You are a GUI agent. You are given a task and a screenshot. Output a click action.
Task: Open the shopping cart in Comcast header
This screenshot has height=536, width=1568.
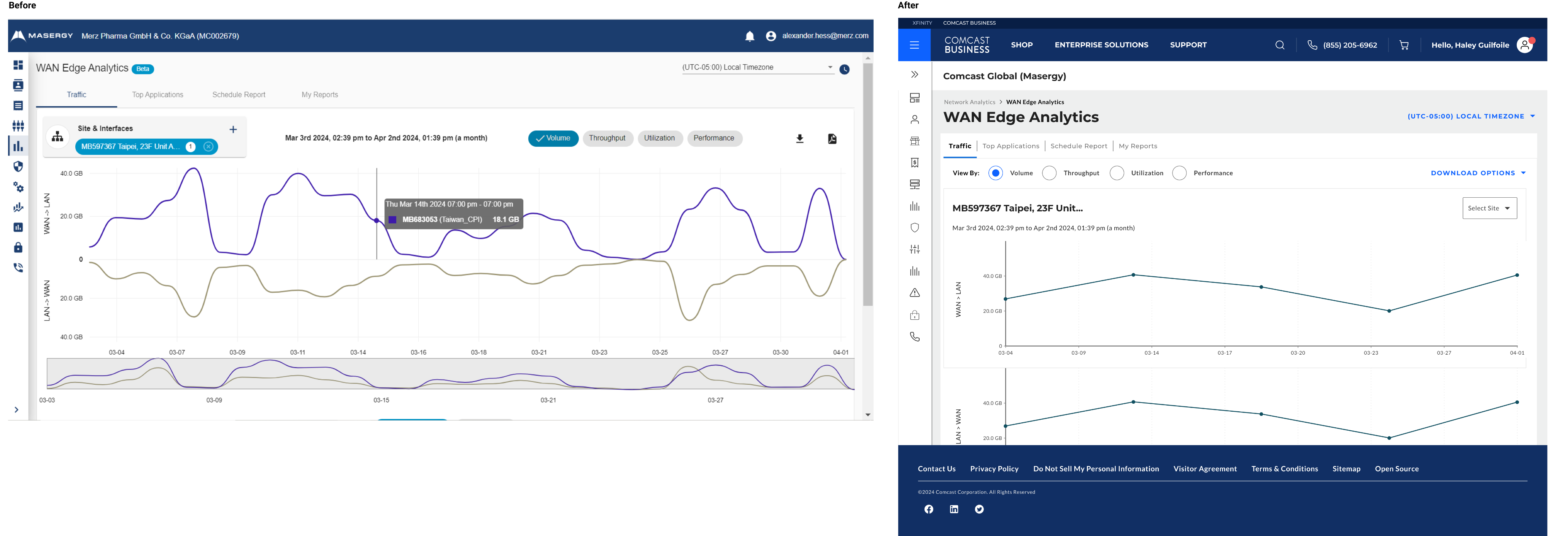[1404, 45]
